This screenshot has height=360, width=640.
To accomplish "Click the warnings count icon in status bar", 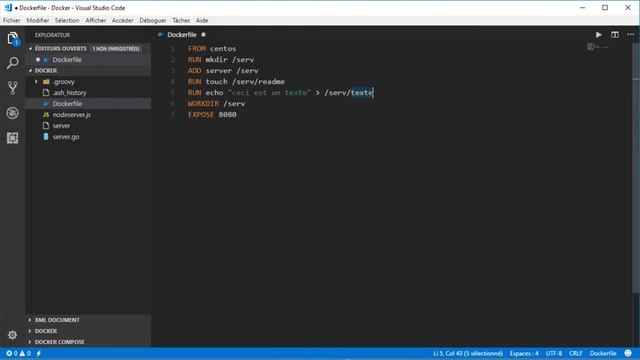I will point(22,353).
